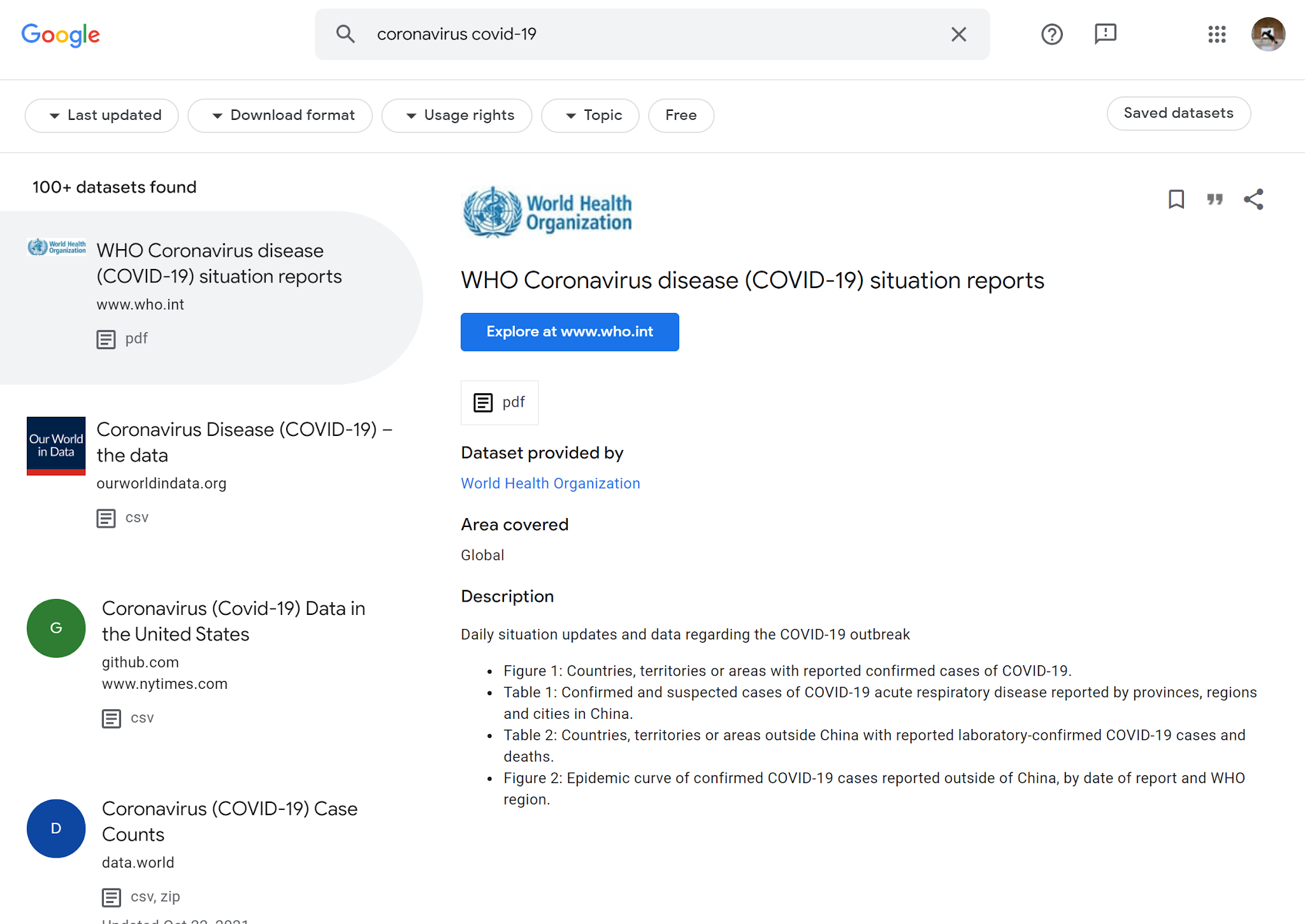This screenshot has height=924, width=1305.
Task: Expand the Download format filter
Action: [280, 115]
